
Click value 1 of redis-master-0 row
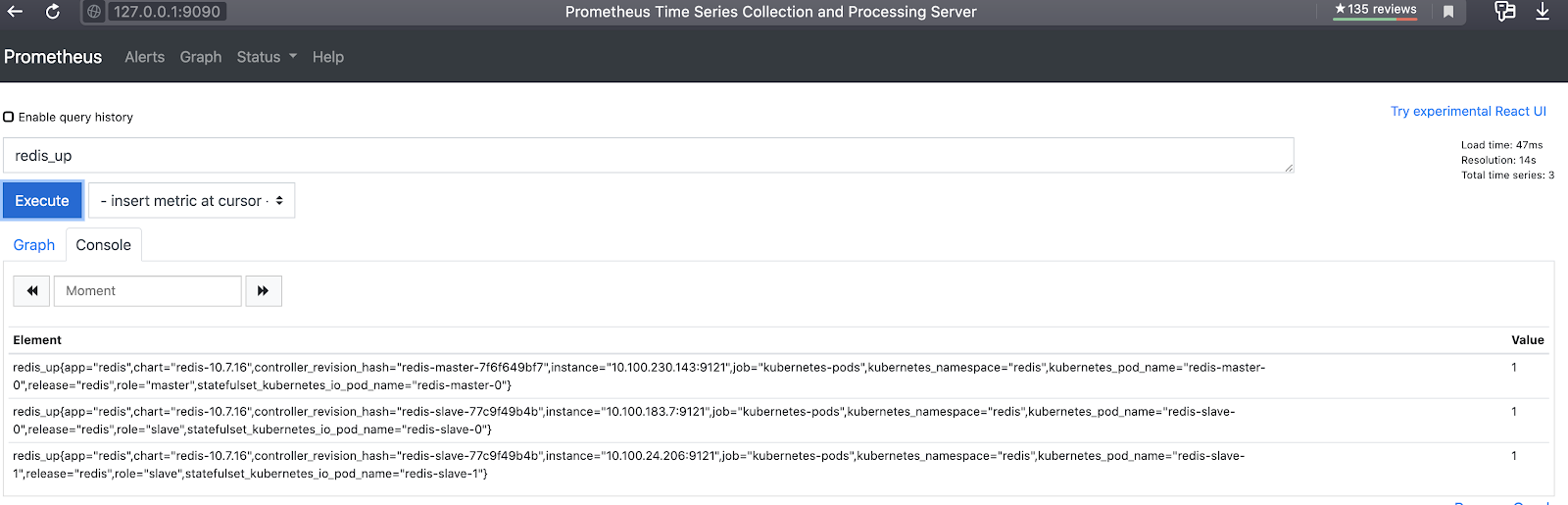1514,368
